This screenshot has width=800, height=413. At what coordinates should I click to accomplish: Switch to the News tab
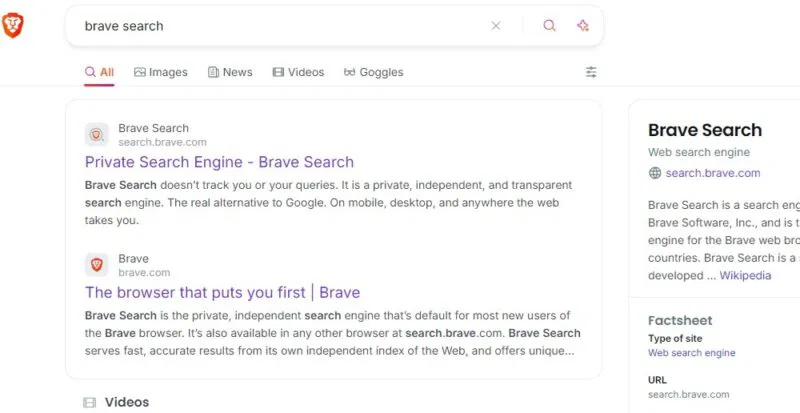click(x=230, y=72)
